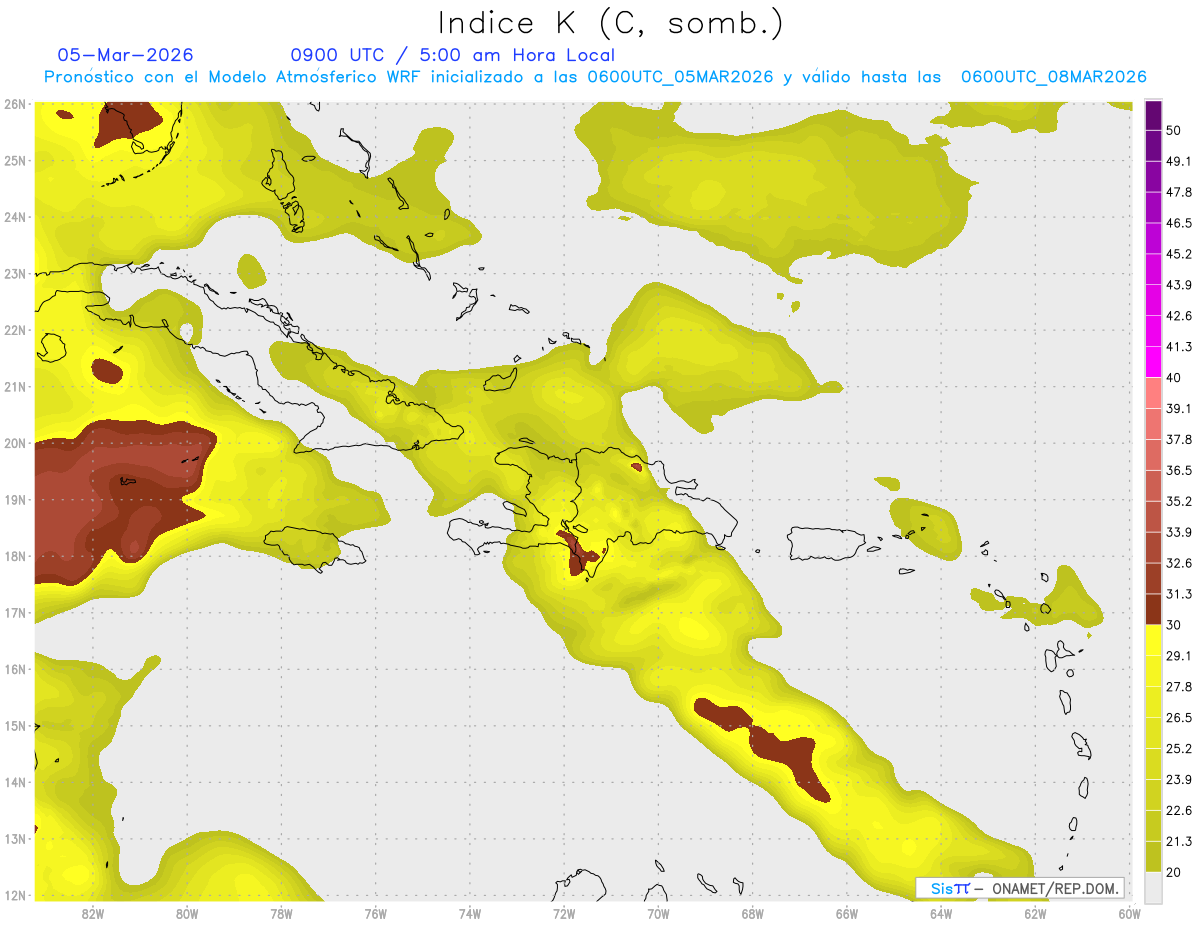Pick the salmon pink segment between 39.1 and 40
The height and width of the screenshot is (927, 1200).
1153,393
